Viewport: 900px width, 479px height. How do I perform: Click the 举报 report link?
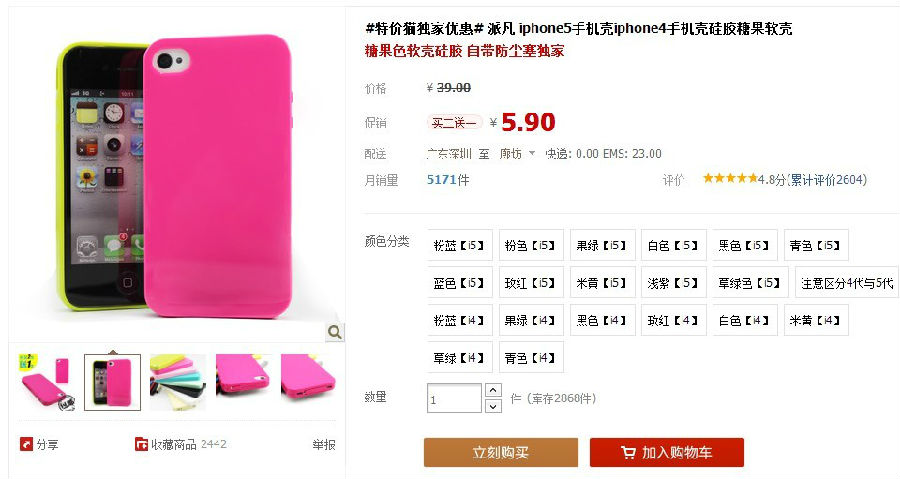coord(324,445)
